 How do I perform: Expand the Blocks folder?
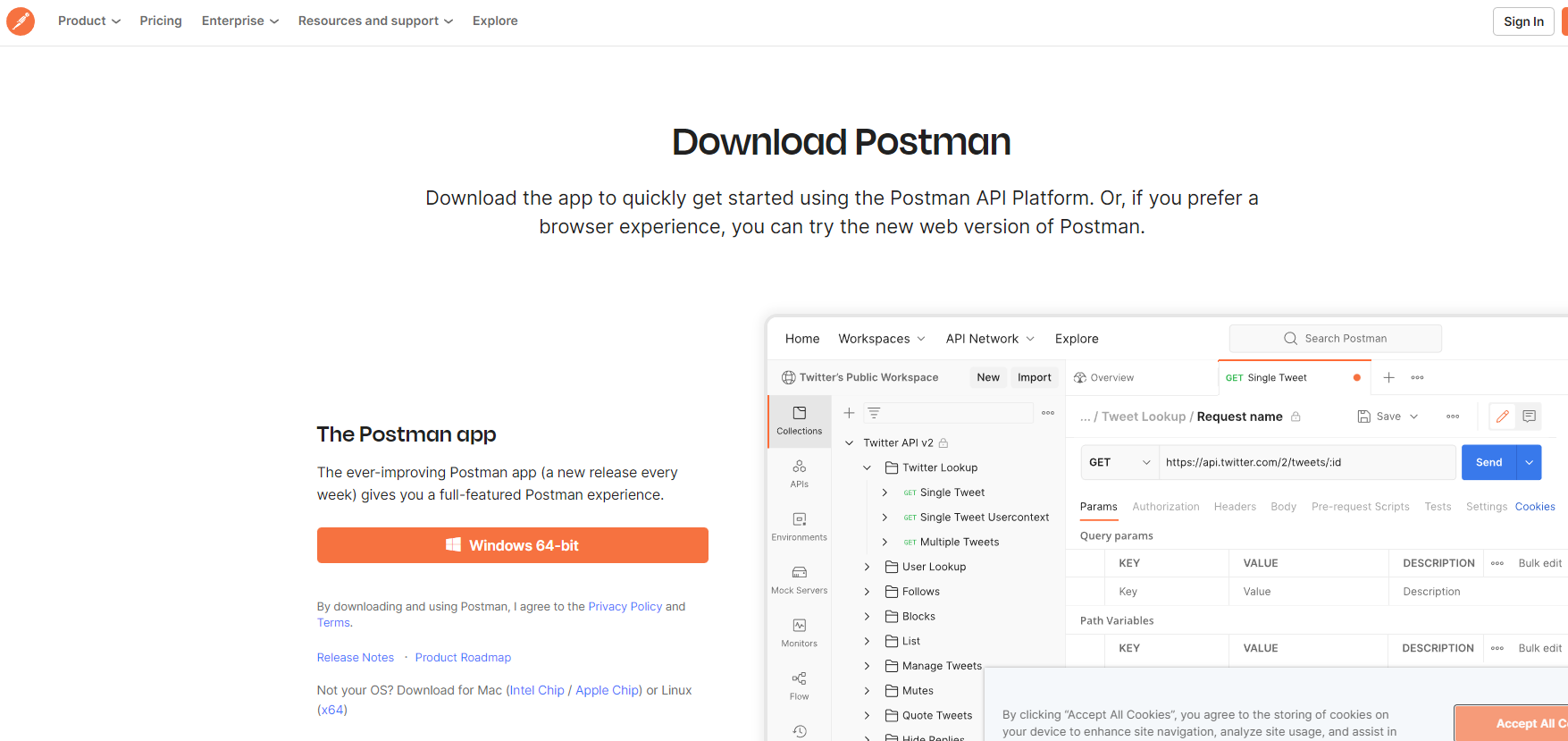pos(868,617)
